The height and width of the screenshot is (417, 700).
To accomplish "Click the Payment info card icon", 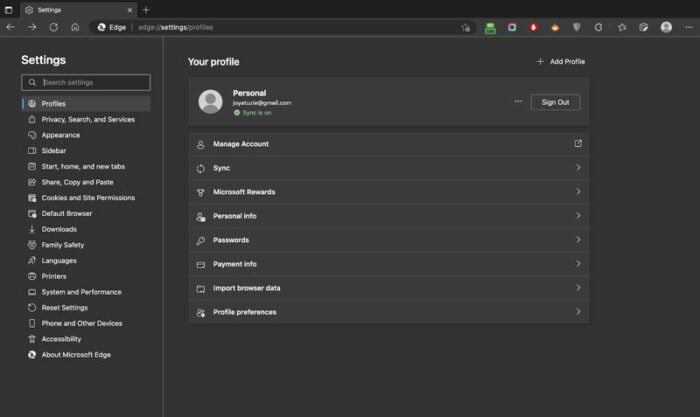I will point(200,265).
